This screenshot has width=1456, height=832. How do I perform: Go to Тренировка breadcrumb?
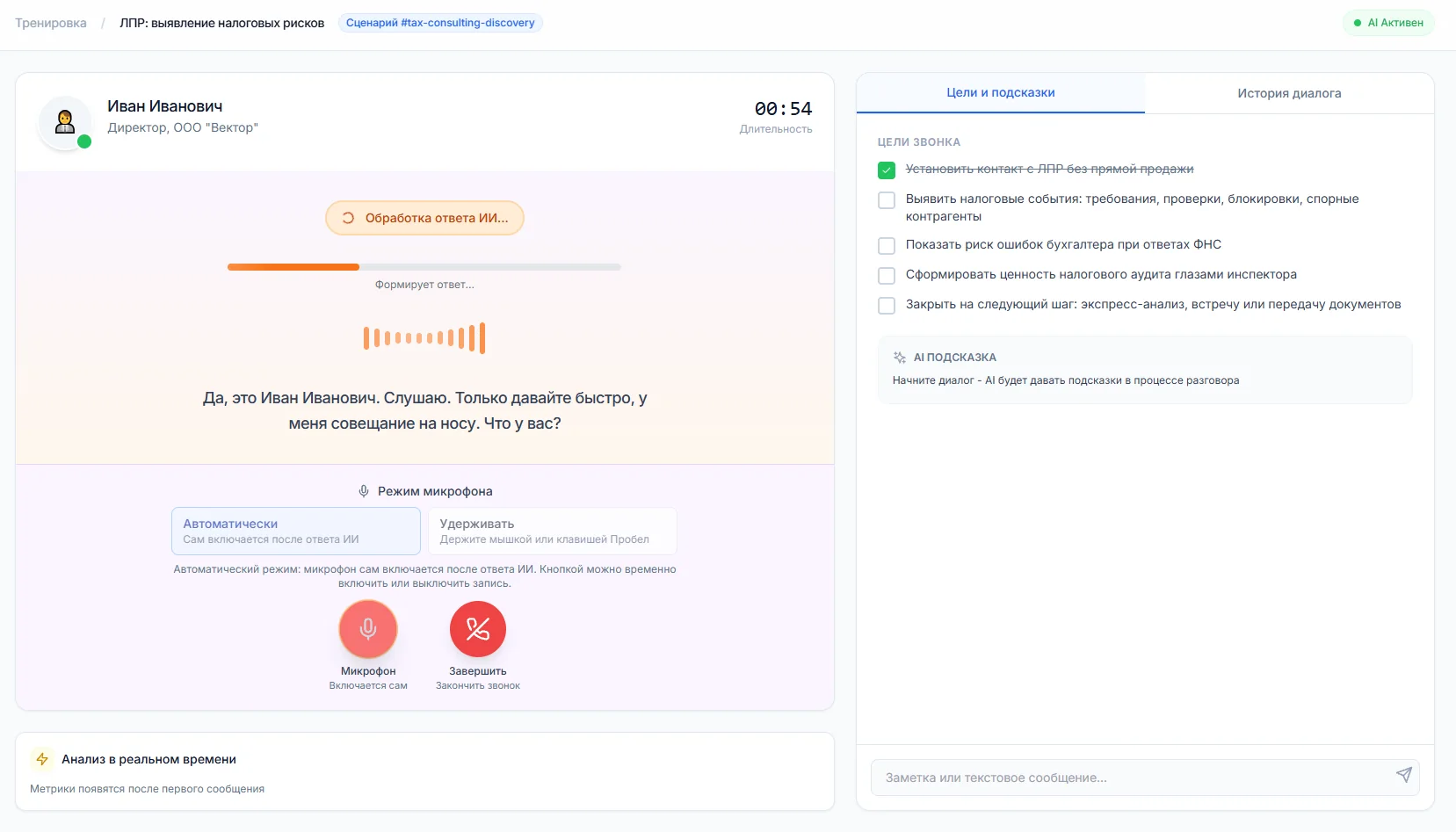51,23
